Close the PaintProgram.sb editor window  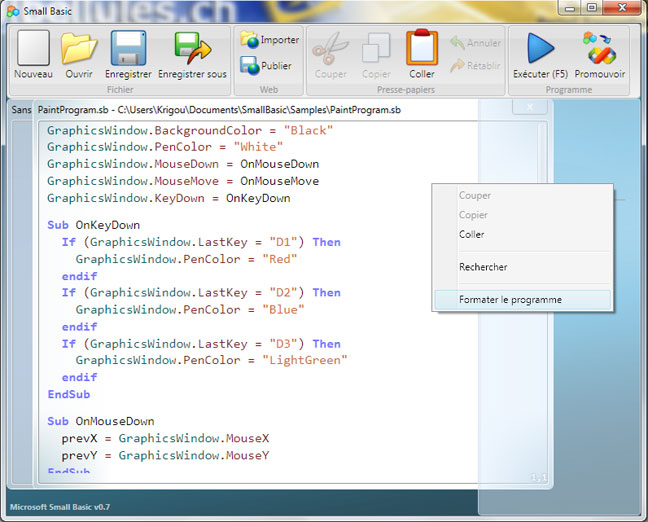click(530, 107)
